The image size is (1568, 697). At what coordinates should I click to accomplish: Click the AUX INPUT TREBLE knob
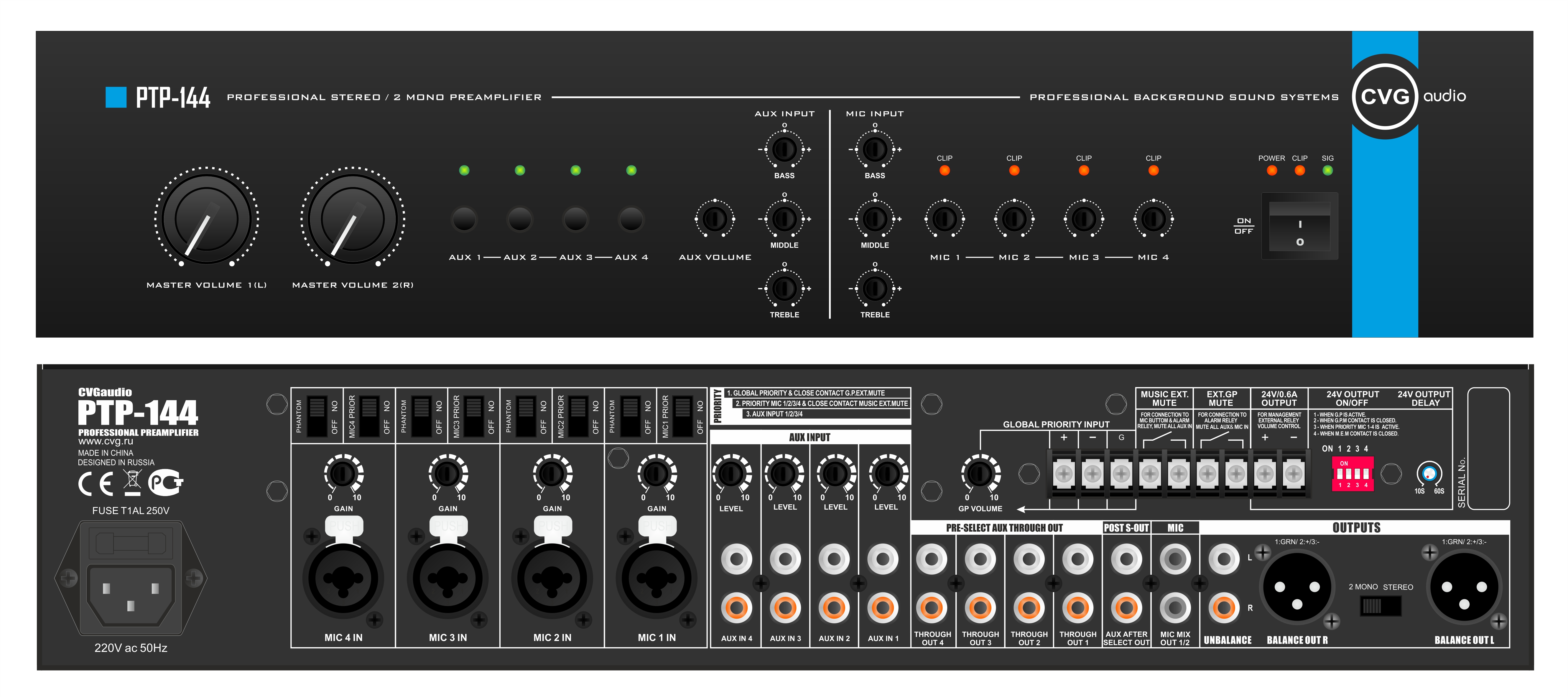[784, 288]
